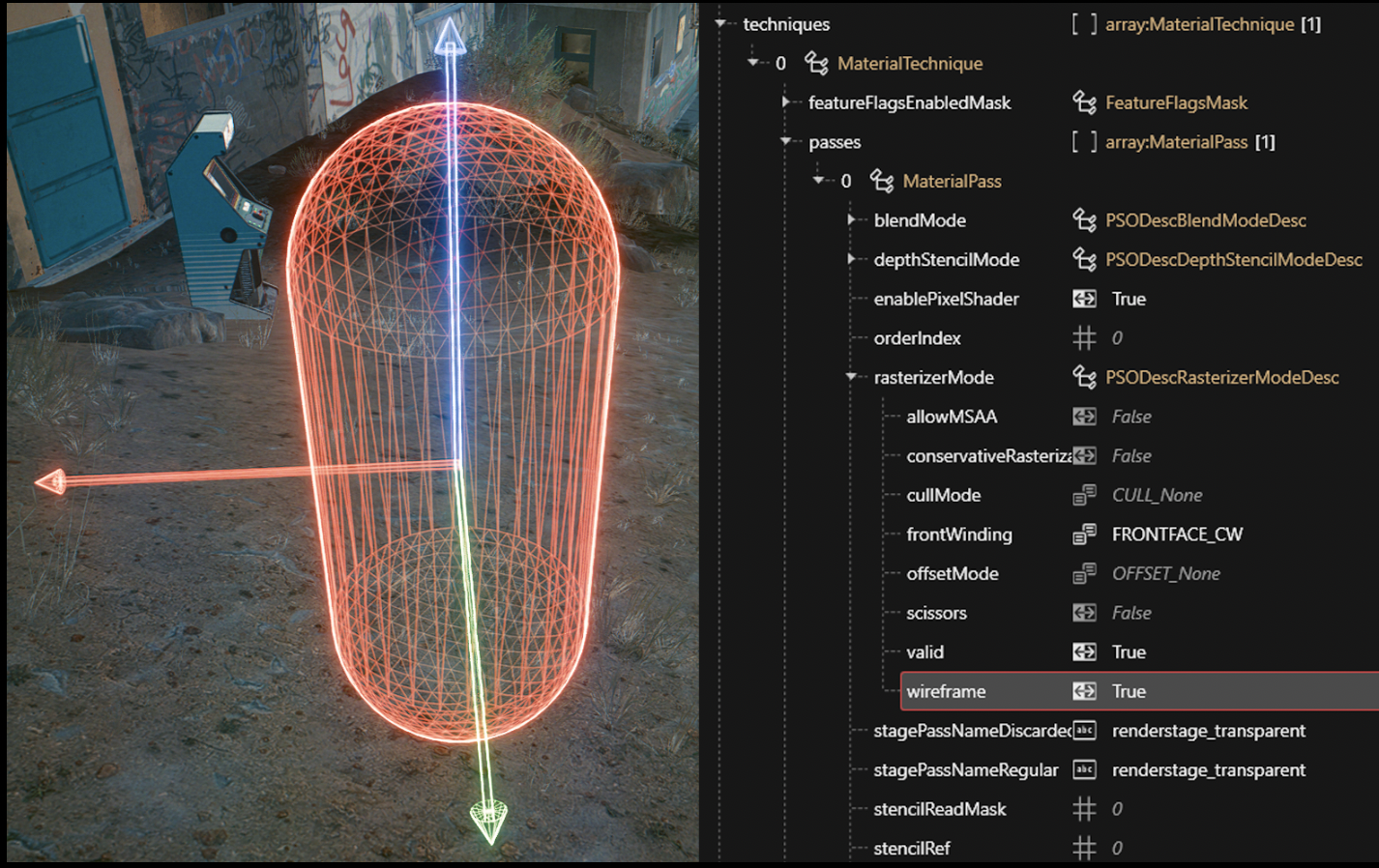This screenshot has width=1379, height=868.
Task: Select the techniques tree row
Action: [785, 24]
